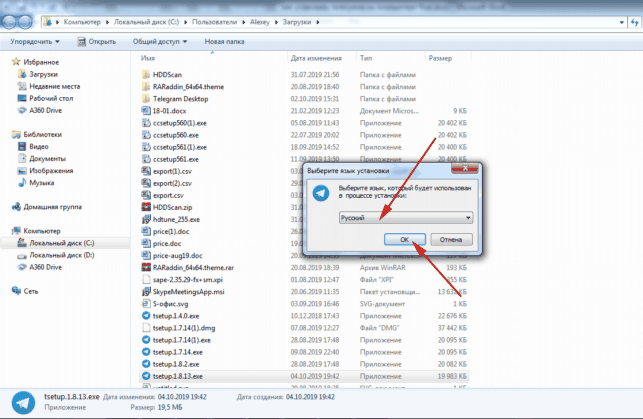Viewport: 643px width, 419px height.
Task: Select the hdtune_255.exe file icon
Action: pyautogui.click(x=146, y=219)
